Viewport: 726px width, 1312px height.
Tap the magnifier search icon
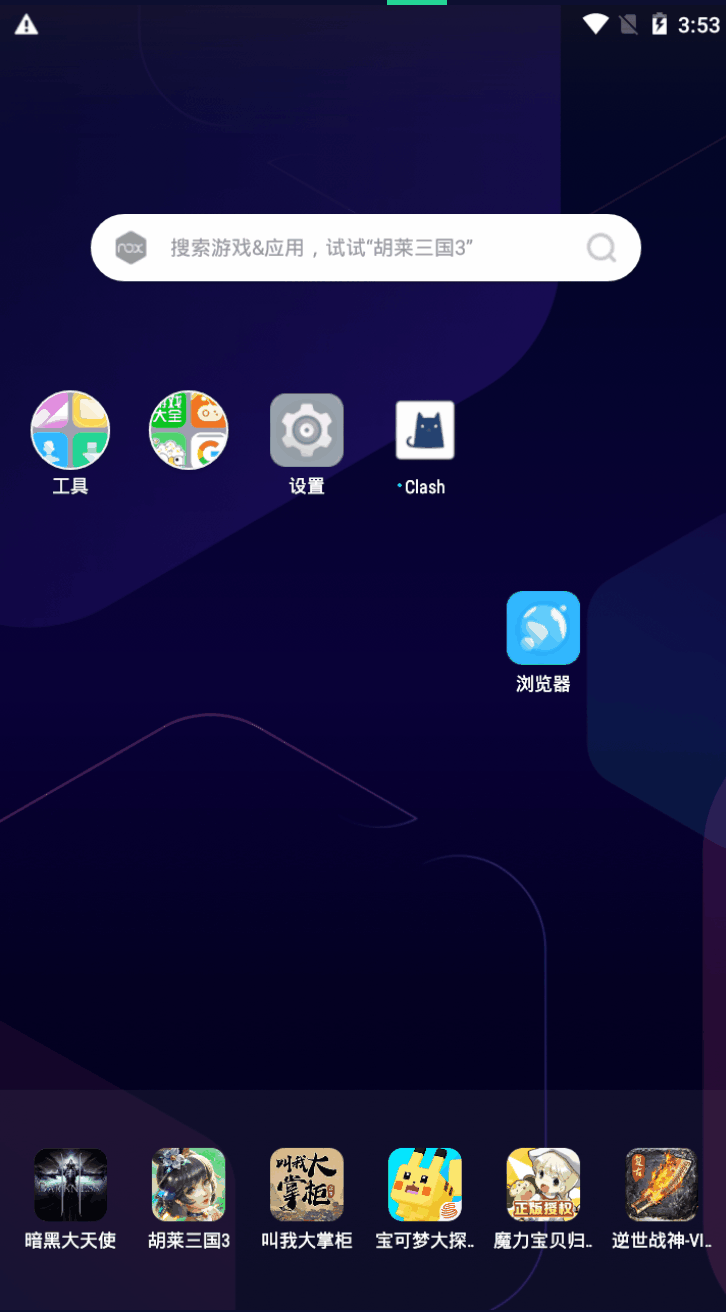(602, 248)
